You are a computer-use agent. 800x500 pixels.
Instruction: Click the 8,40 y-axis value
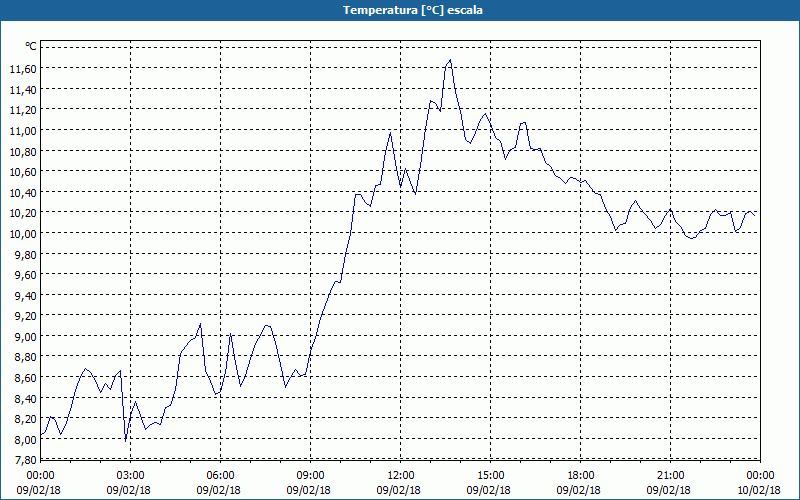26,398
